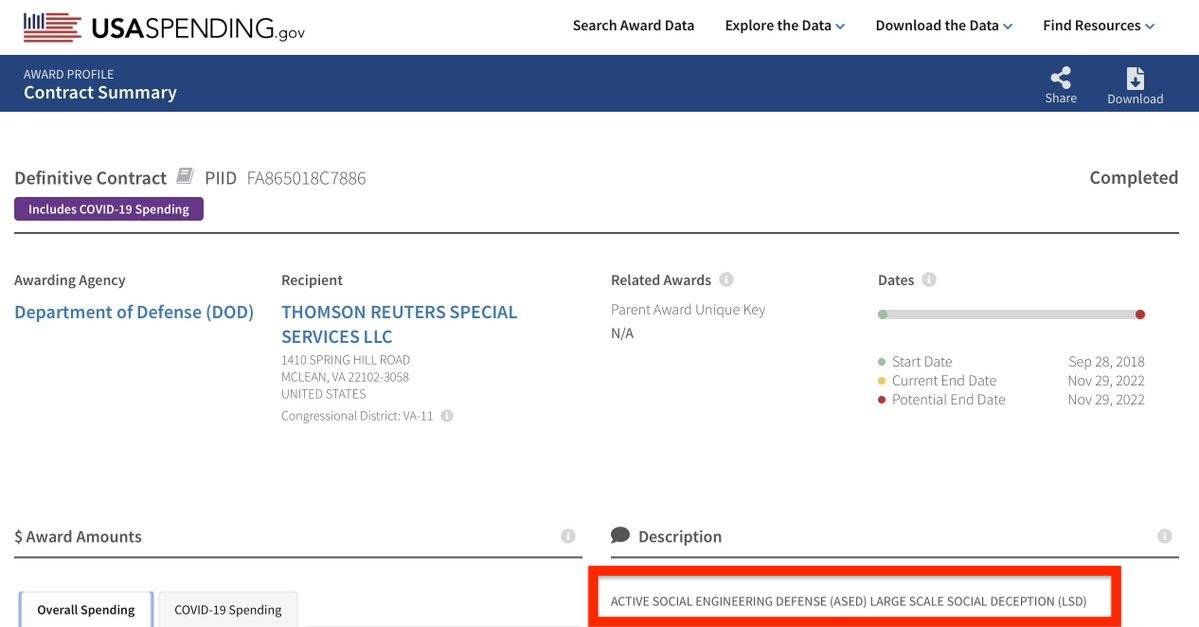Click the Download icon in header

tap(1136, 78)
